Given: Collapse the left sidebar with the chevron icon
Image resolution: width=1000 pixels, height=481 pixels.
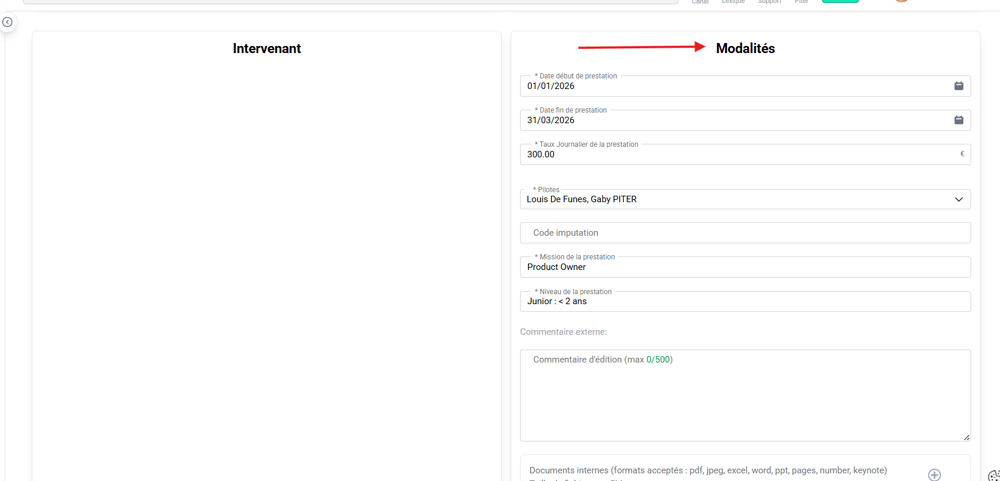Looking at the screenshot, I should [7, 22].
